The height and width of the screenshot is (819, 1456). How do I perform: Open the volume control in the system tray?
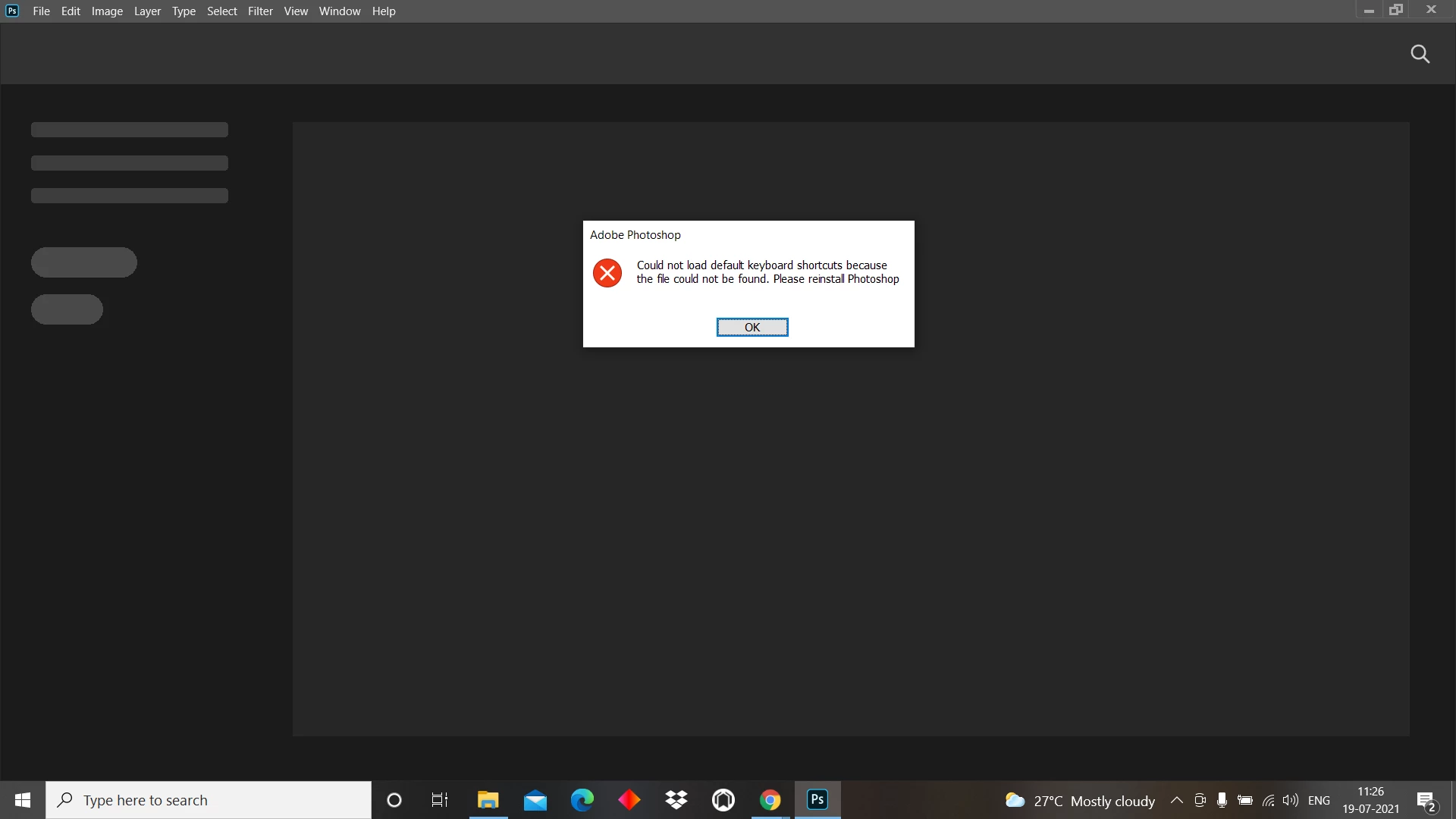click(1290, 800)
